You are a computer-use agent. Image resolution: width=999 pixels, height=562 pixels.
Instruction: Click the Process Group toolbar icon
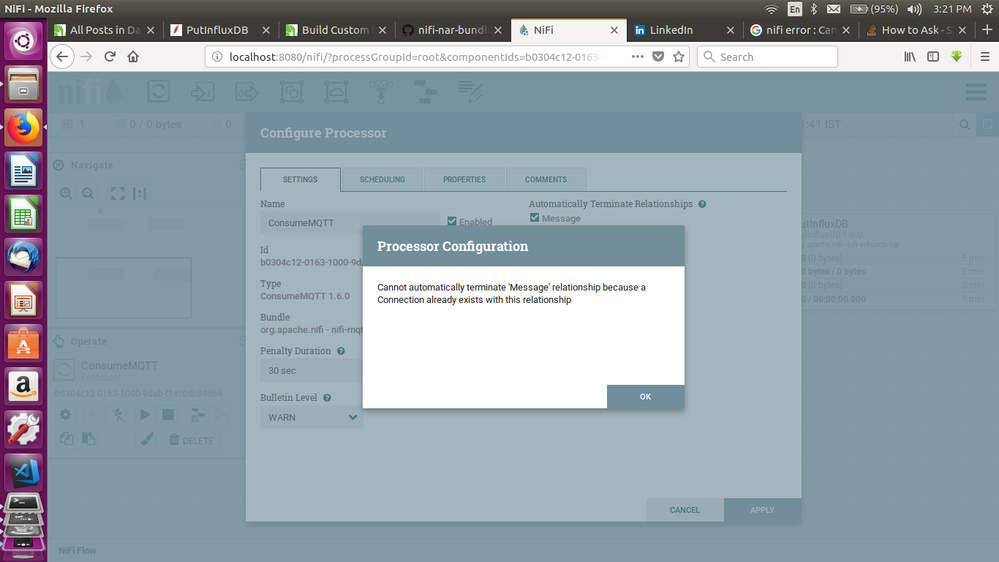[x=292, y=92]
